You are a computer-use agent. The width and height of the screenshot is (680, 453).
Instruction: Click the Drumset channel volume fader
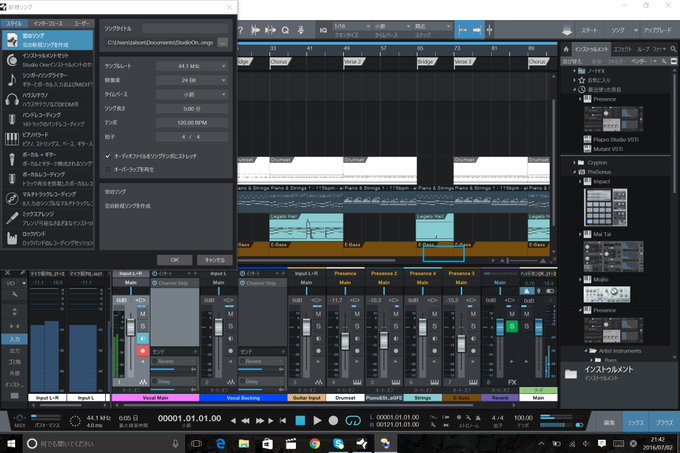pos(345,341)
